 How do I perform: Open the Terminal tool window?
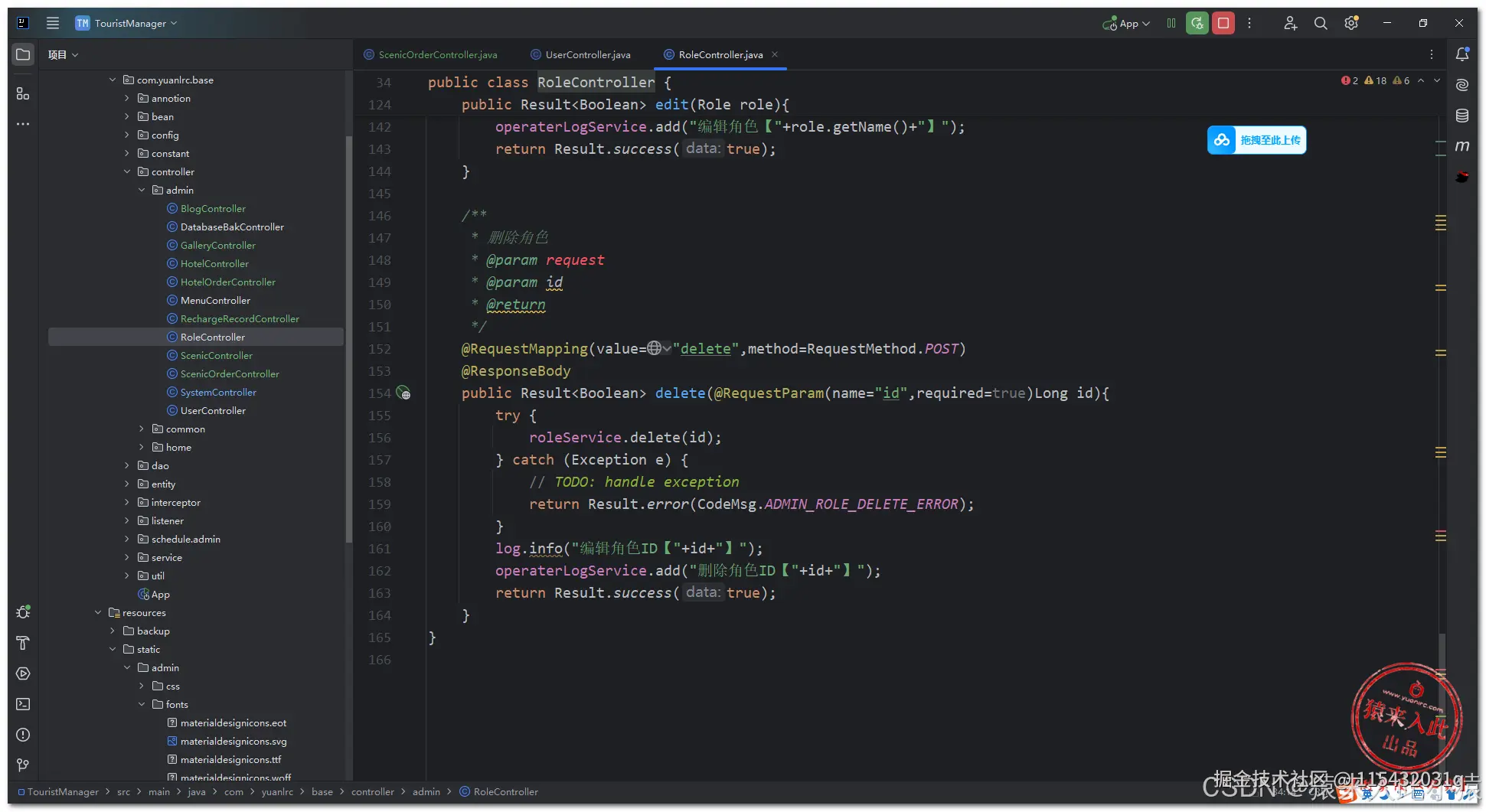tap(23, 704)
